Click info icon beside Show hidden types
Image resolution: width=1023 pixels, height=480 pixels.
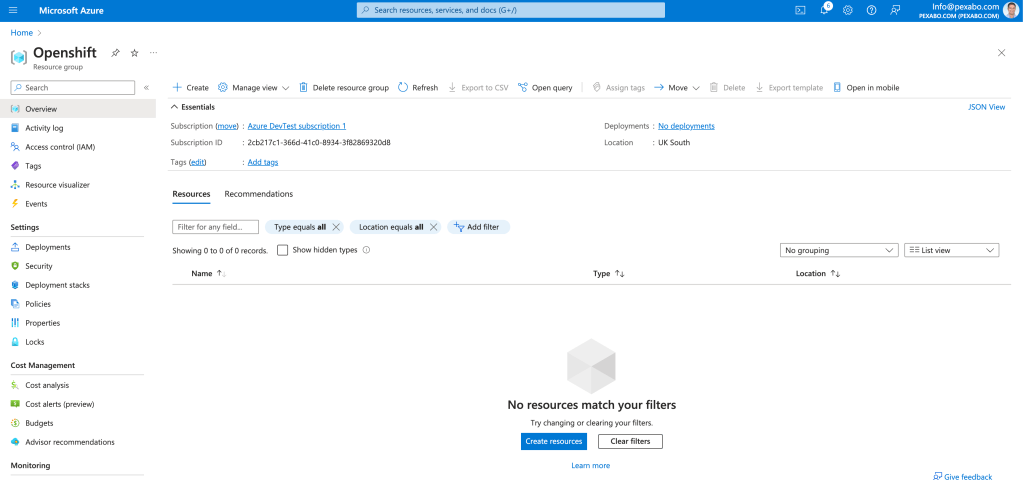366,250
